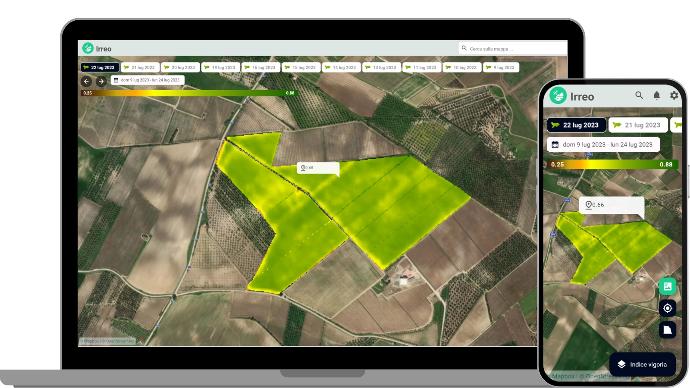Center map with the locate target icon
690x388 pixels.
point(667,308)
